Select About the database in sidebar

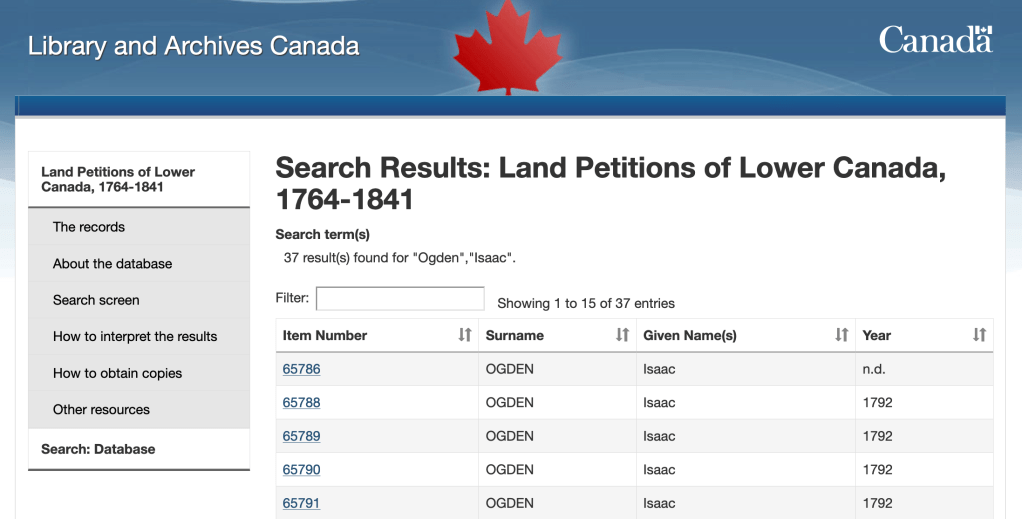pos(112,264)
